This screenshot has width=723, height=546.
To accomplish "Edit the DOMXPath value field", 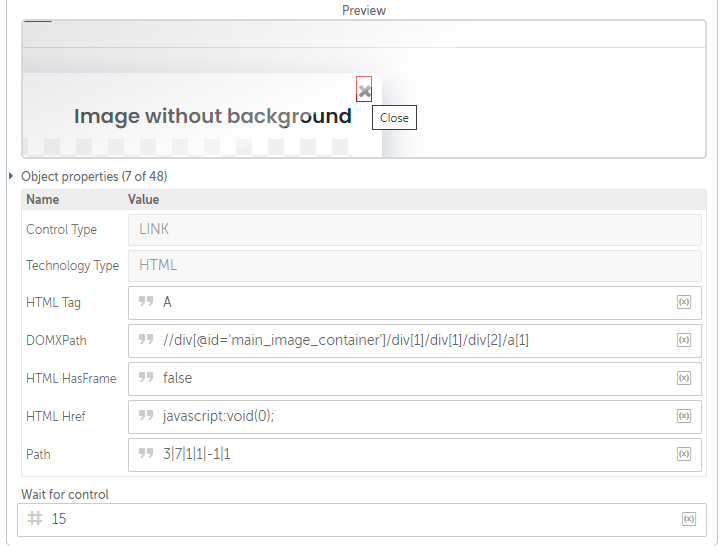I will click(x=415, y=341).
